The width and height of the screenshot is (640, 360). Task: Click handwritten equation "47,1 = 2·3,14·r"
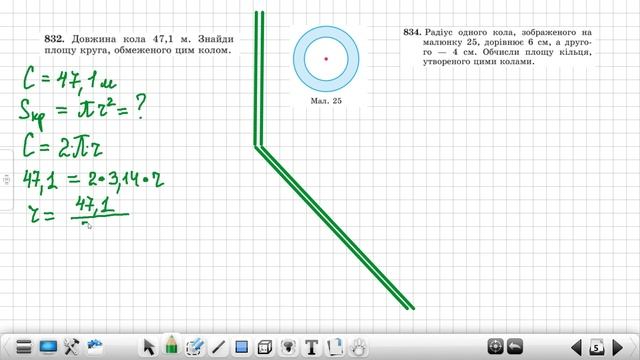(x=93, y=180)
